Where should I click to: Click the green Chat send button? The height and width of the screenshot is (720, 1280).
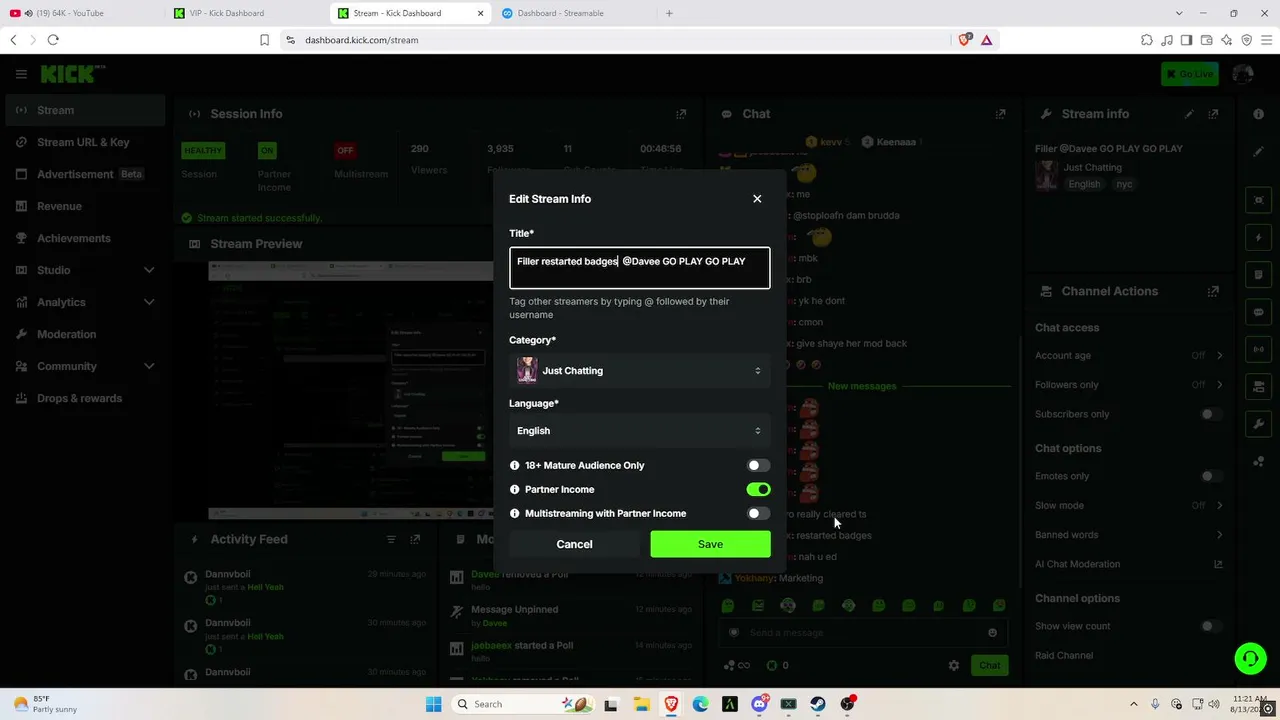989,665
